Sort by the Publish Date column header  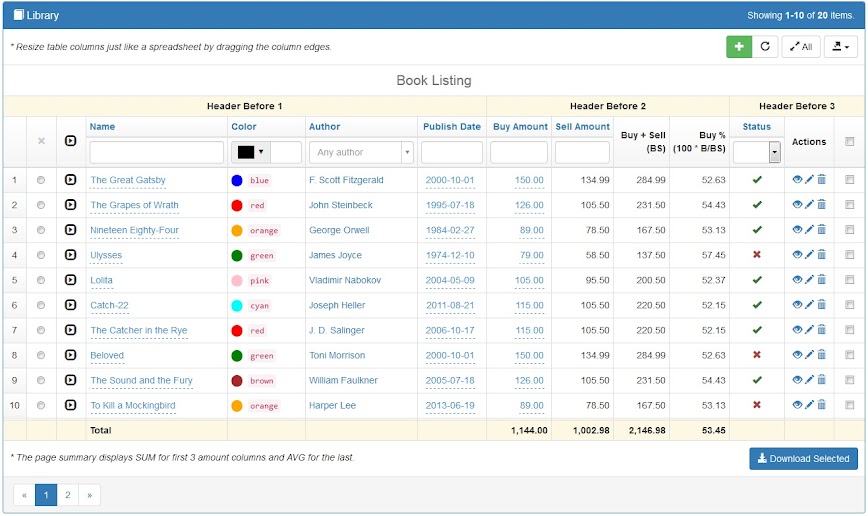click(x=451, y=127)
